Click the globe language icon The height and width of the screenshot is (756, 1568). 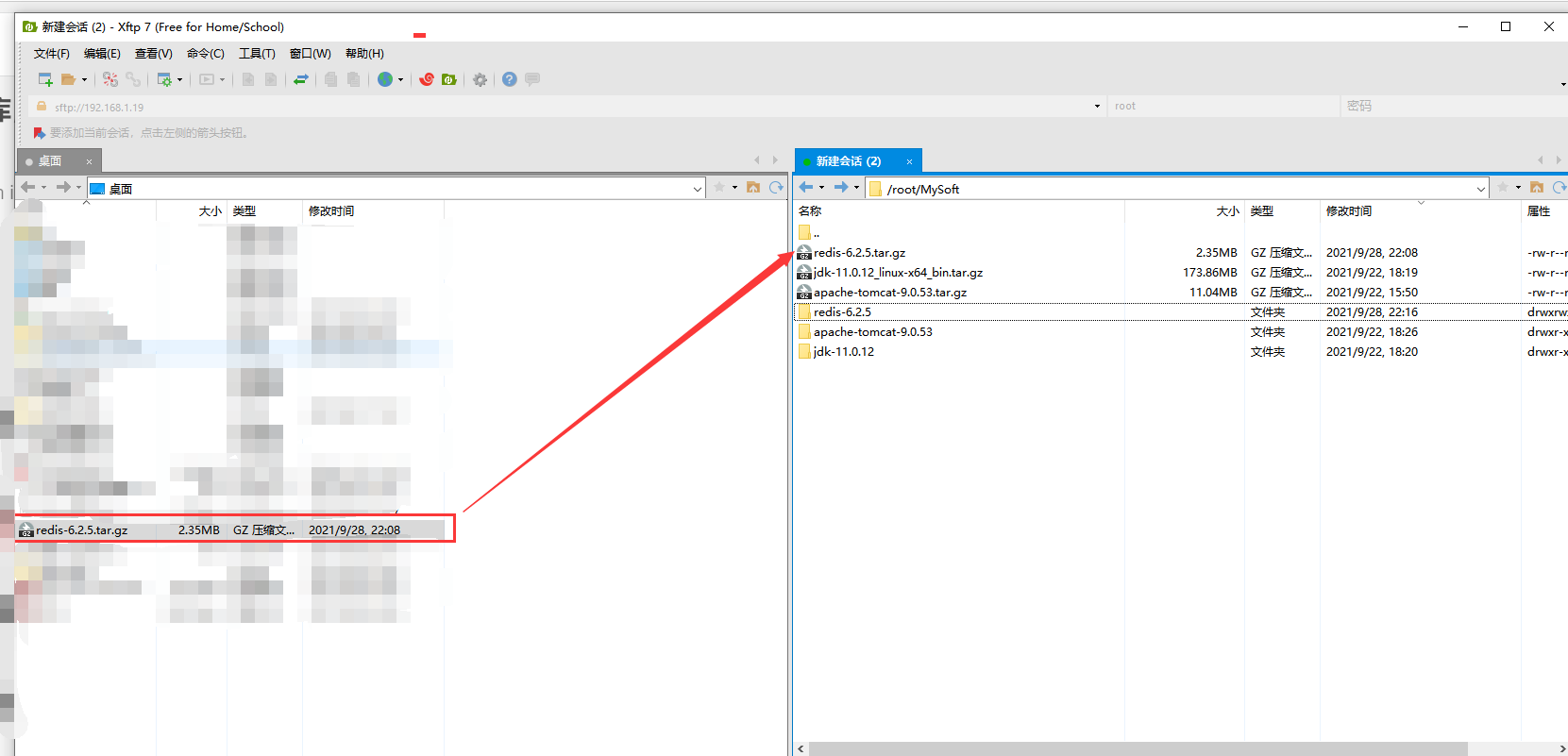coord(385,79)
